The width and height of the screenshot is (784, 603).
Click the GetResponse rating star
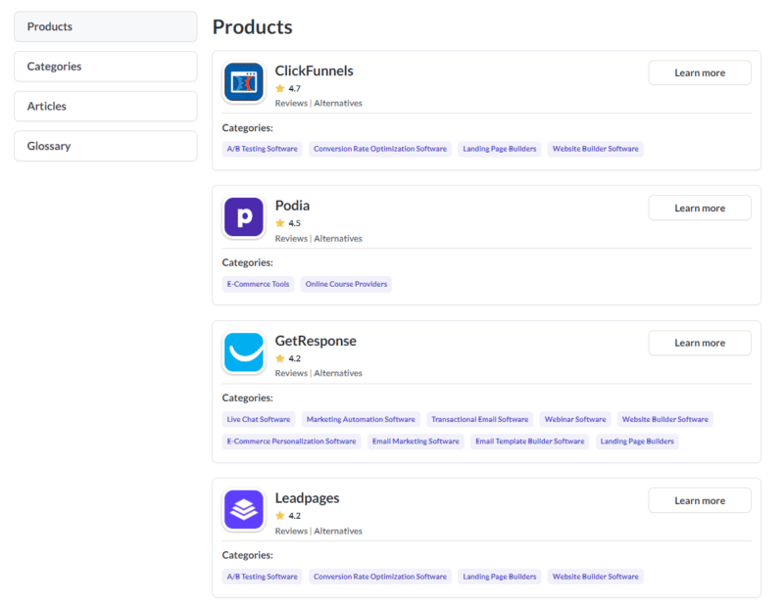tap(280, 358)
